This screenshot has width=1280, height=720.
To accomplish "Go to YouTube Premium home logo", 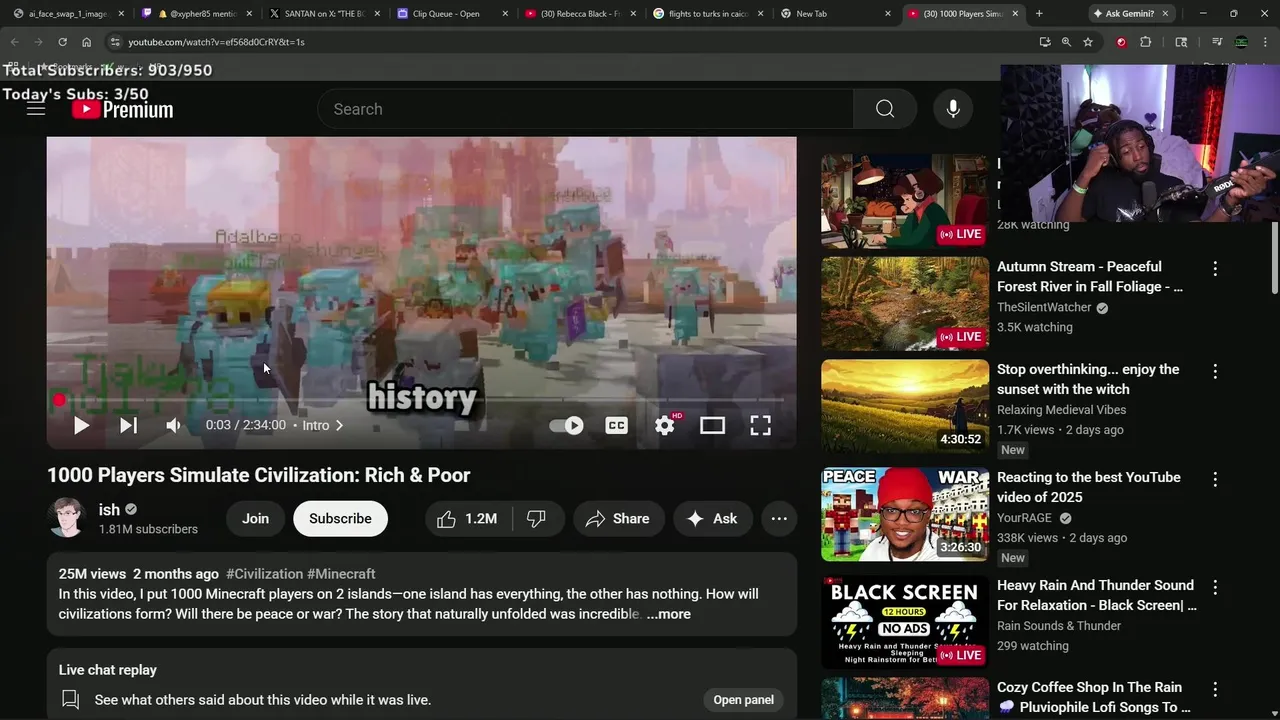I will [x=123, y=110].
